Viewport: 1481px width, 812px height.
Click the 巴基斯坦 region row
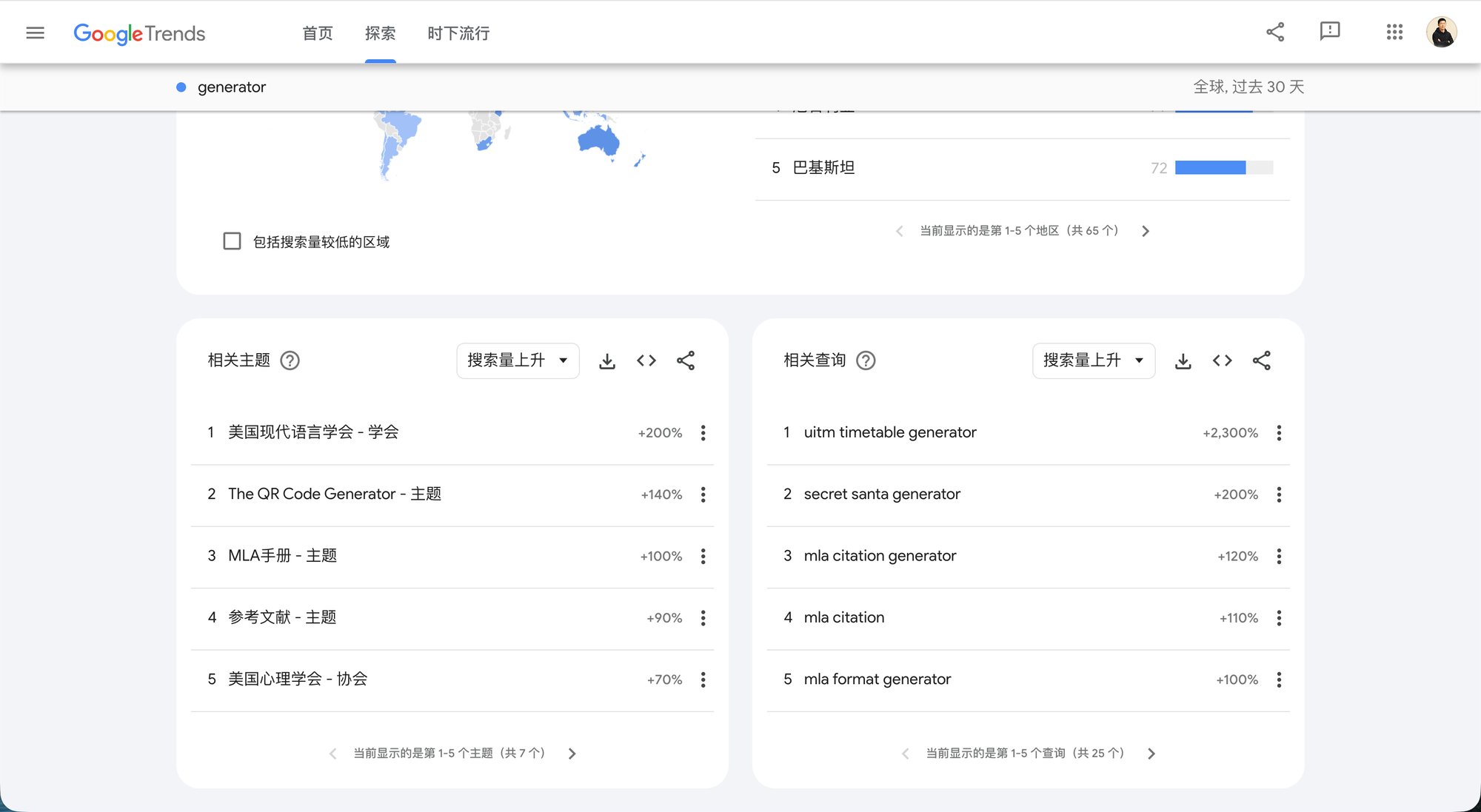(x=1022, y=168)
